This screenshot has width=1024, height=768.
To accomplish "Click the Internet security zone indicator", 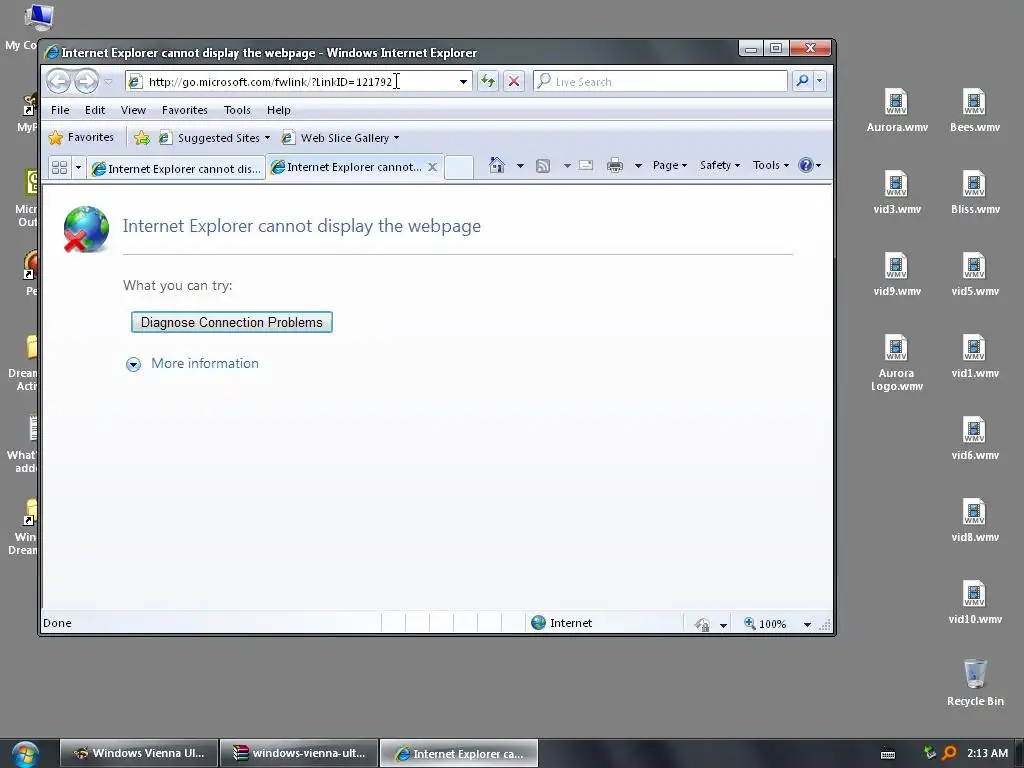I will (562, 623).
